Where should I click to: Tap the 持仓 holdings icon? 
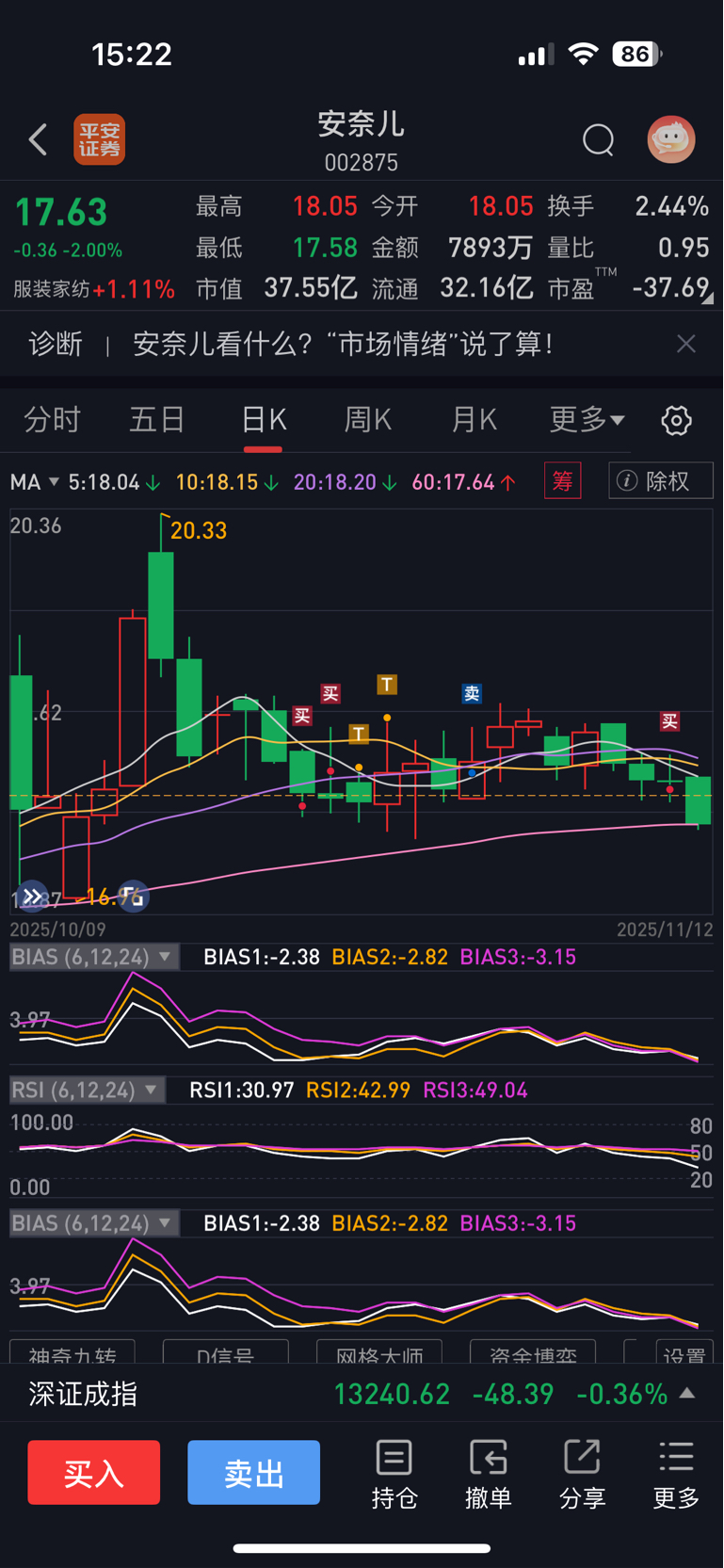(x=394, y=1474)
